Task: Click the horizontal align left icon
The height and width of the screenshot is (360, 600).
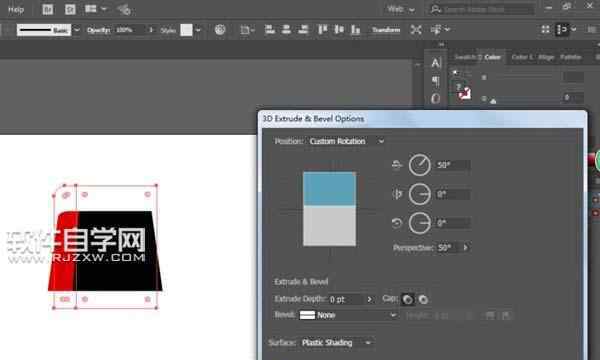Action: click(269, 29)
